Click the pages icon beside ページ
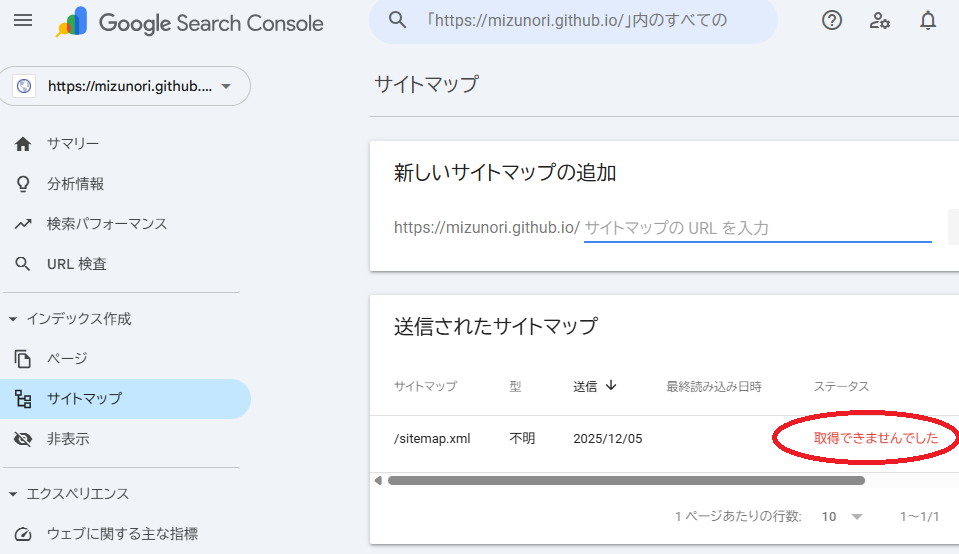Viewport: 959px width, 554px height. (x=23, y=359)
